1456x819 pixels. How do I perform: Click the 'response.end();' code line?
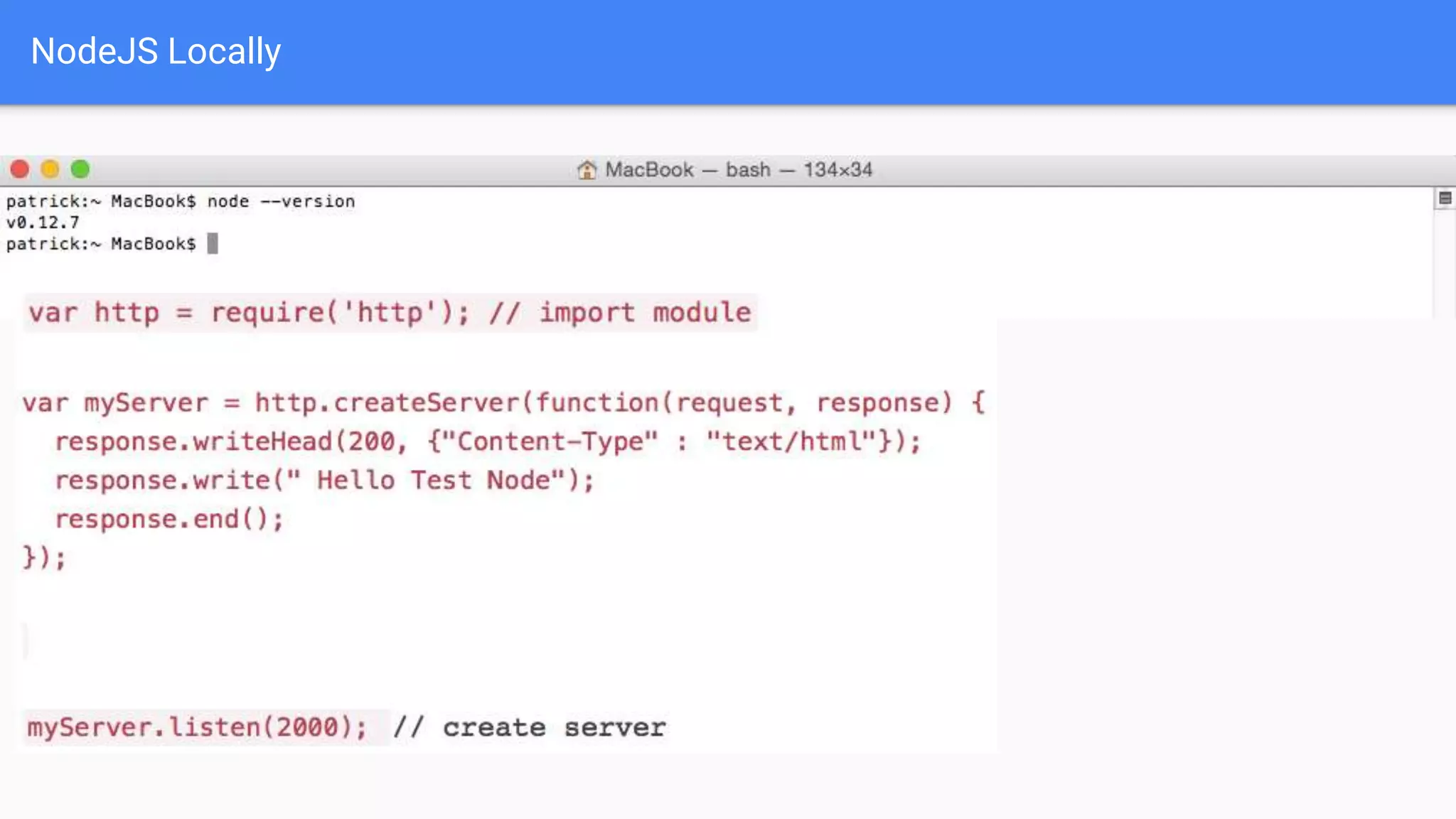click(x=169, y=519)
